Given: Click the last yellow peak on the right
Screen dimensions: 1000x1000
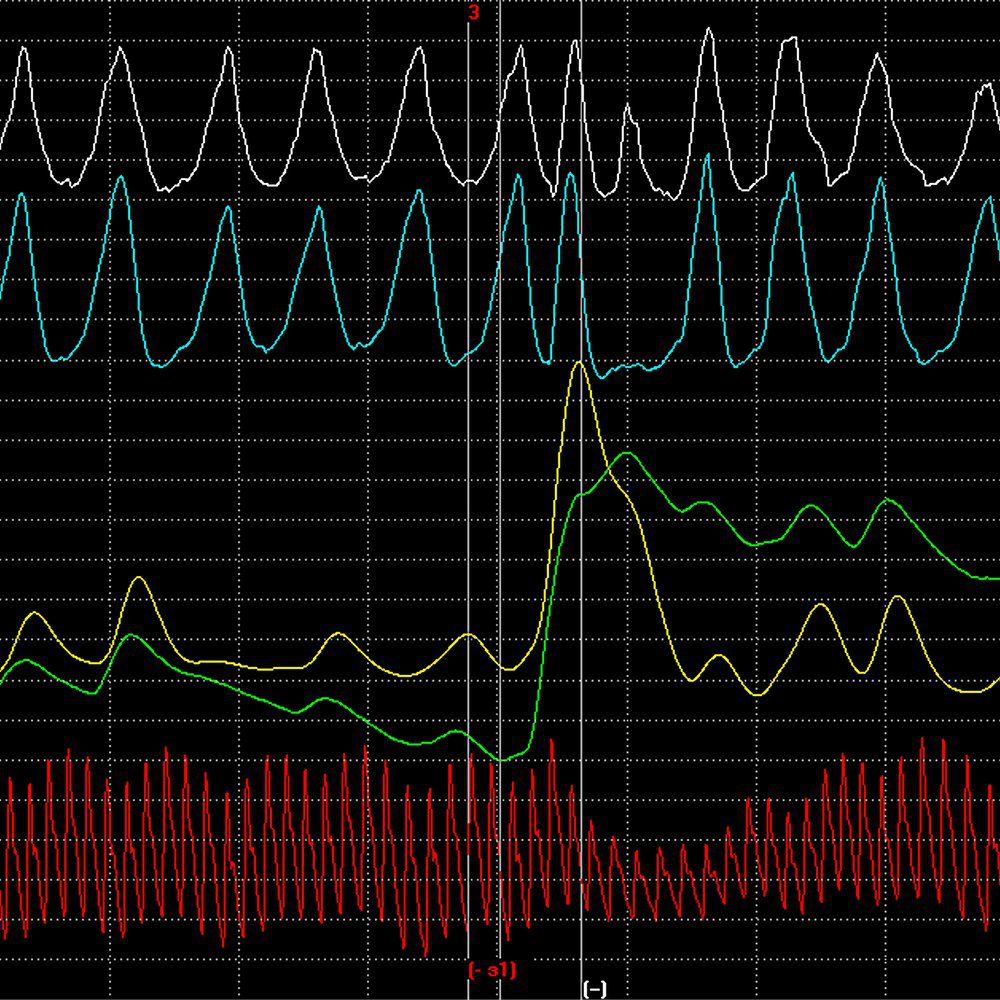Looking at the screenshot, I should pos(897,597).
